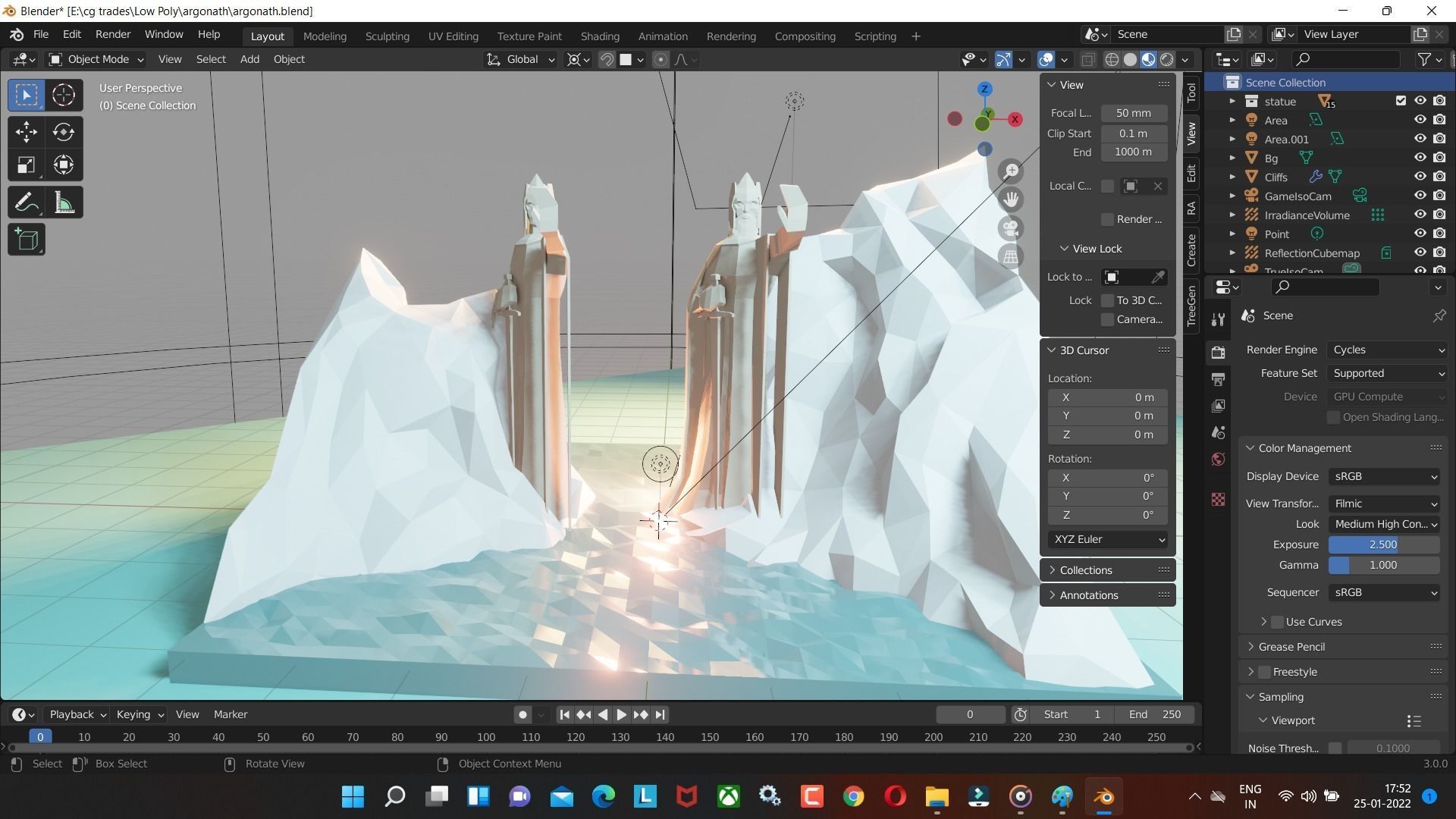Toggle proportional editing icon
Screen dimensions: 1456x819
[661, 59]
